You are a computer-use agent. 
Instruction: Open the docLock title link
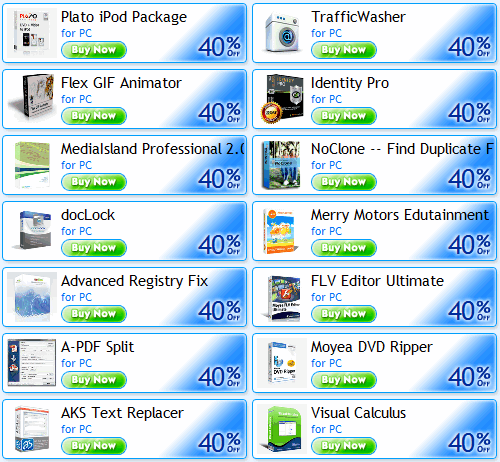(88, 215)
